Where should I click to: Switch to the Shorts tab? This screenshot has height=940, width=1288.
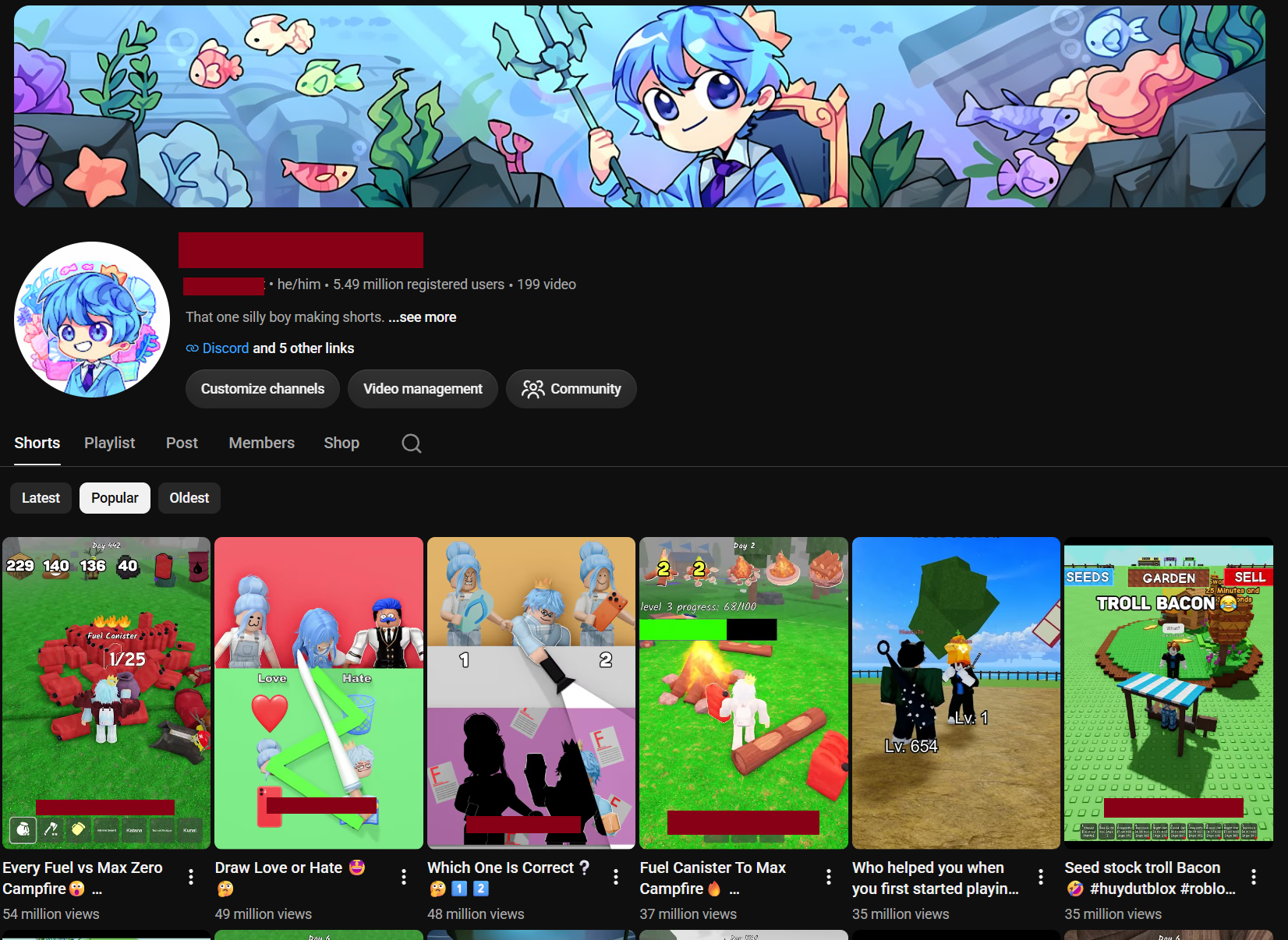pos(37,443)
